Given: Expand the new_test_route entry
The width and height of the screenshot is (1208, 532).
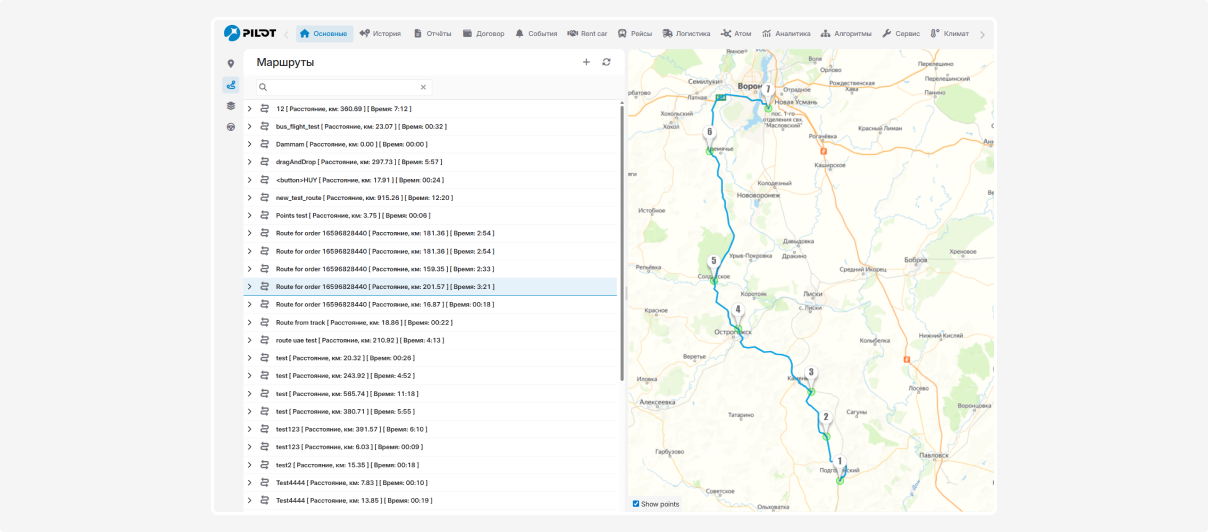Looking at the screenshot, I should click(x=250, y=198).
